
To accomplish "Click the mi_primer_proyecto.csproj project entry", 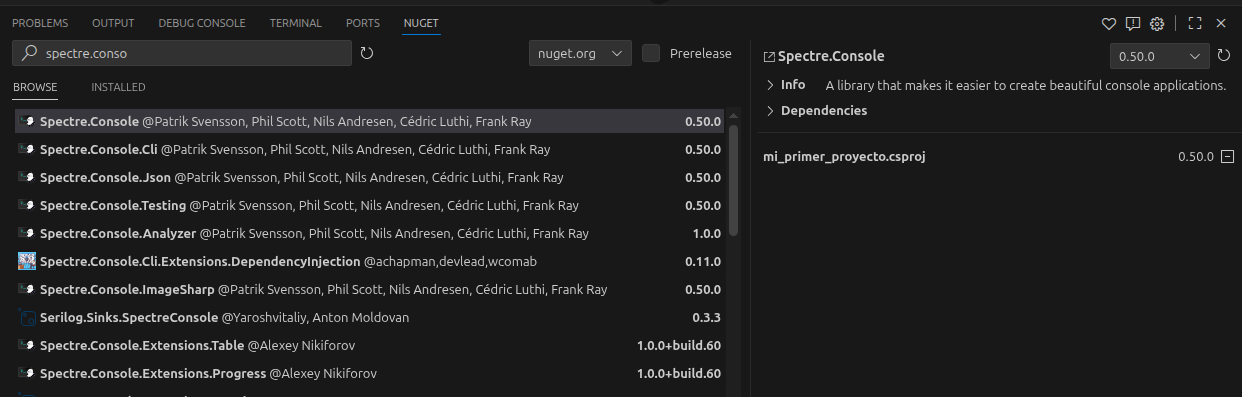I will click(844, 157).
